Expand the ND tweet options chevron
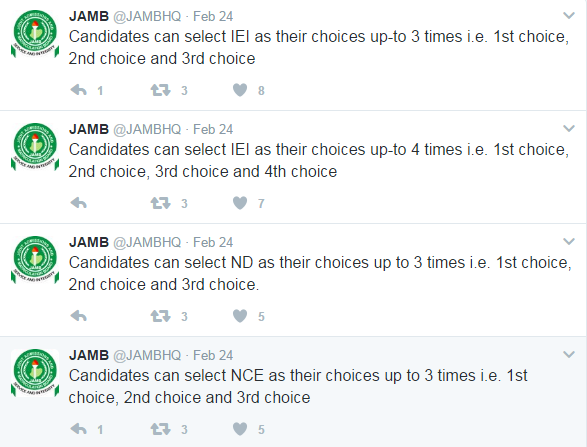587x447 pixels. (569, 242)
